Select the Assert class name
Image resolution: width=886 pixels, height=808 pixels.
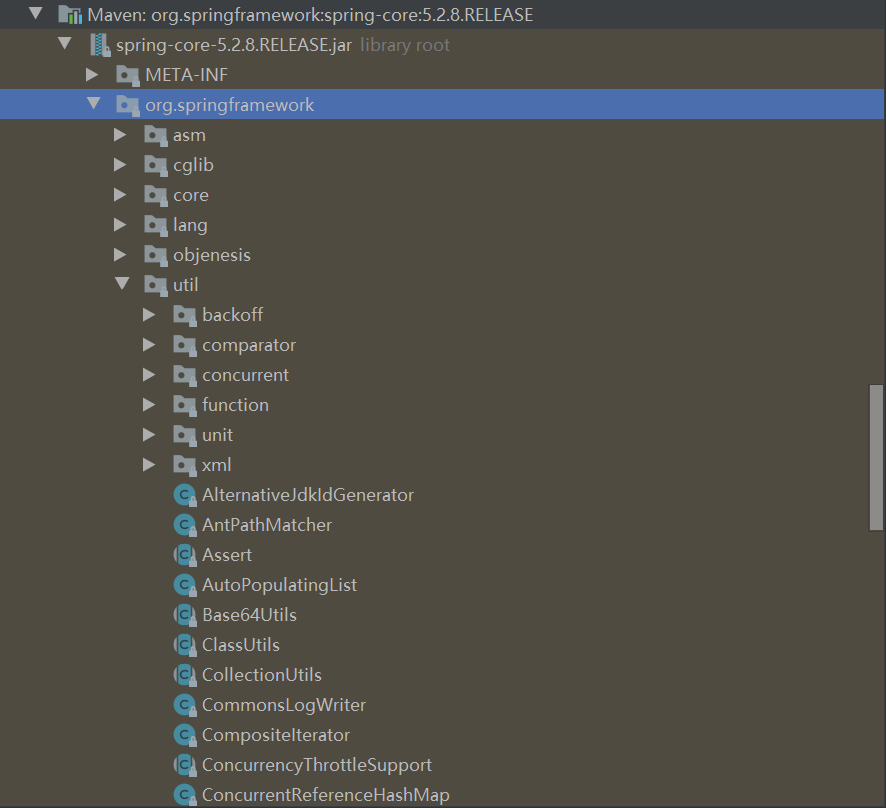(x=227, y=555)
